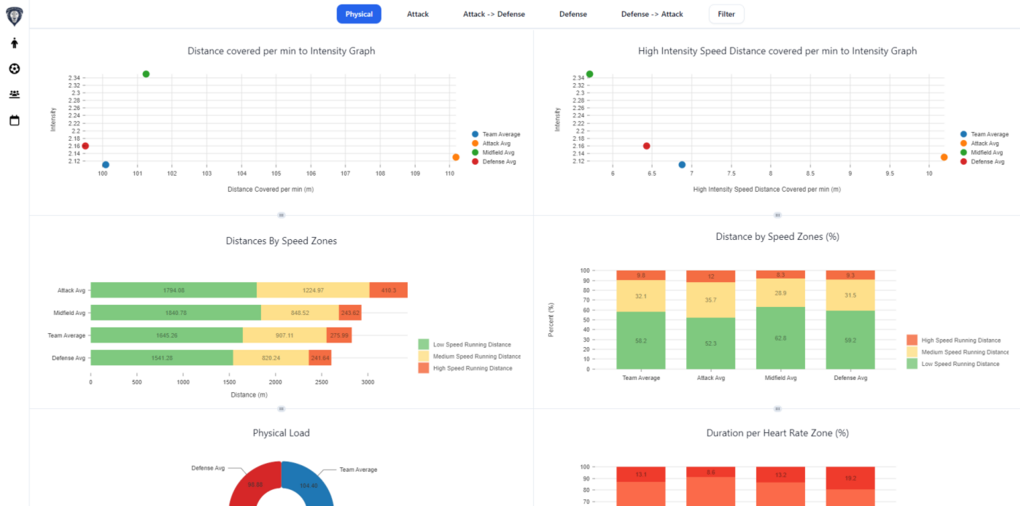1020x506 pixels.
Task: Switch to the Attack tab
Action: click(x=418, y=14)
